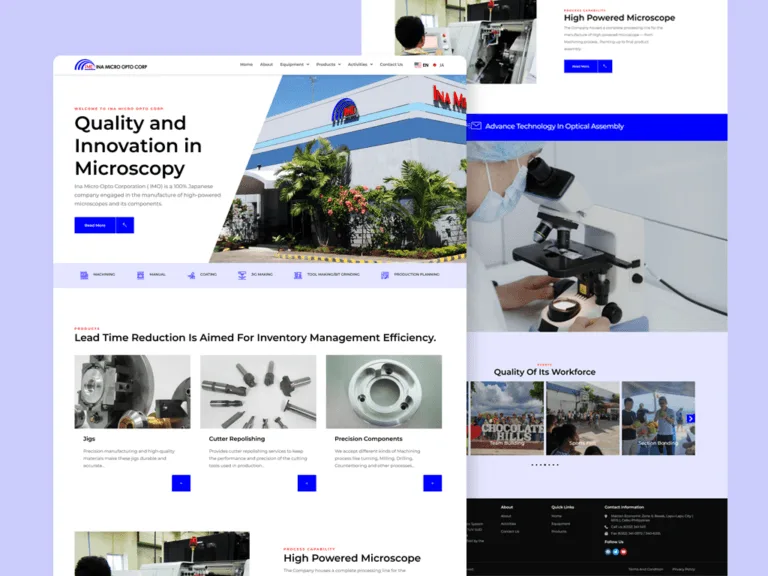Click the arrow icon beside hero Read More
Image resolution: width=768 pixels, height=576 pixels.
tap(125, 225)
